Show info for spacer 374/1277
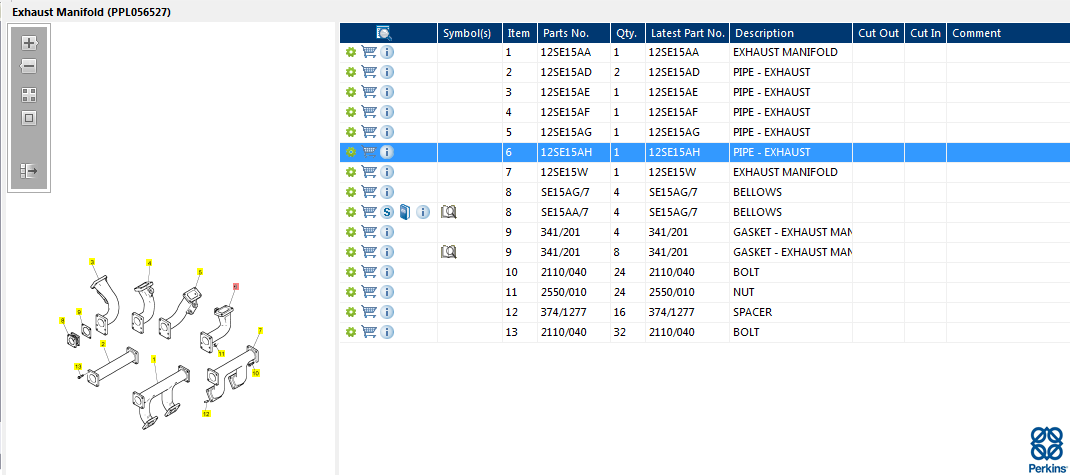 387,312
